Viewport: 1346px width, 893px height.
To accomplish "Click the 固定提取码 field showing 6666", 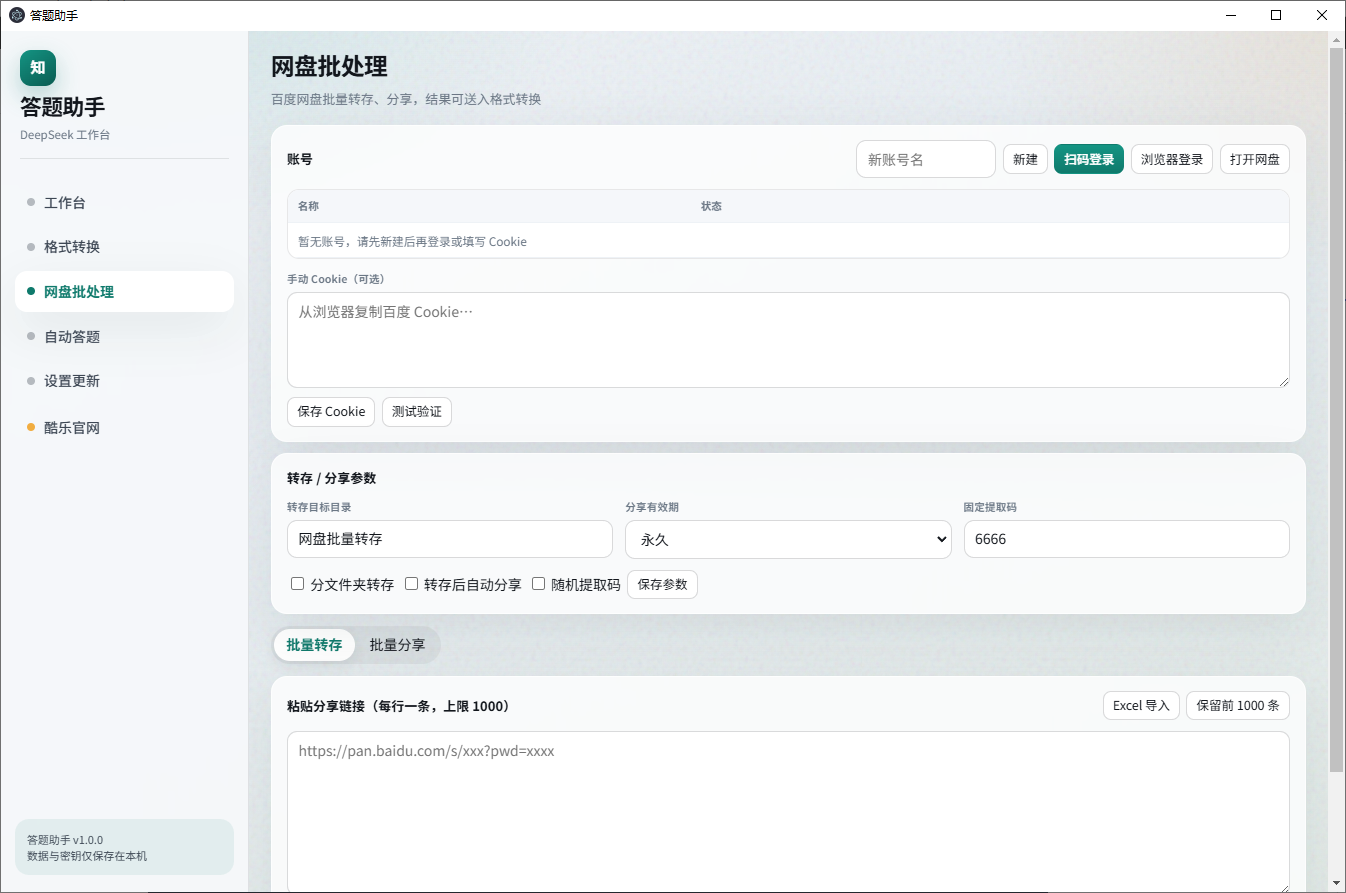I will 1127,539.
